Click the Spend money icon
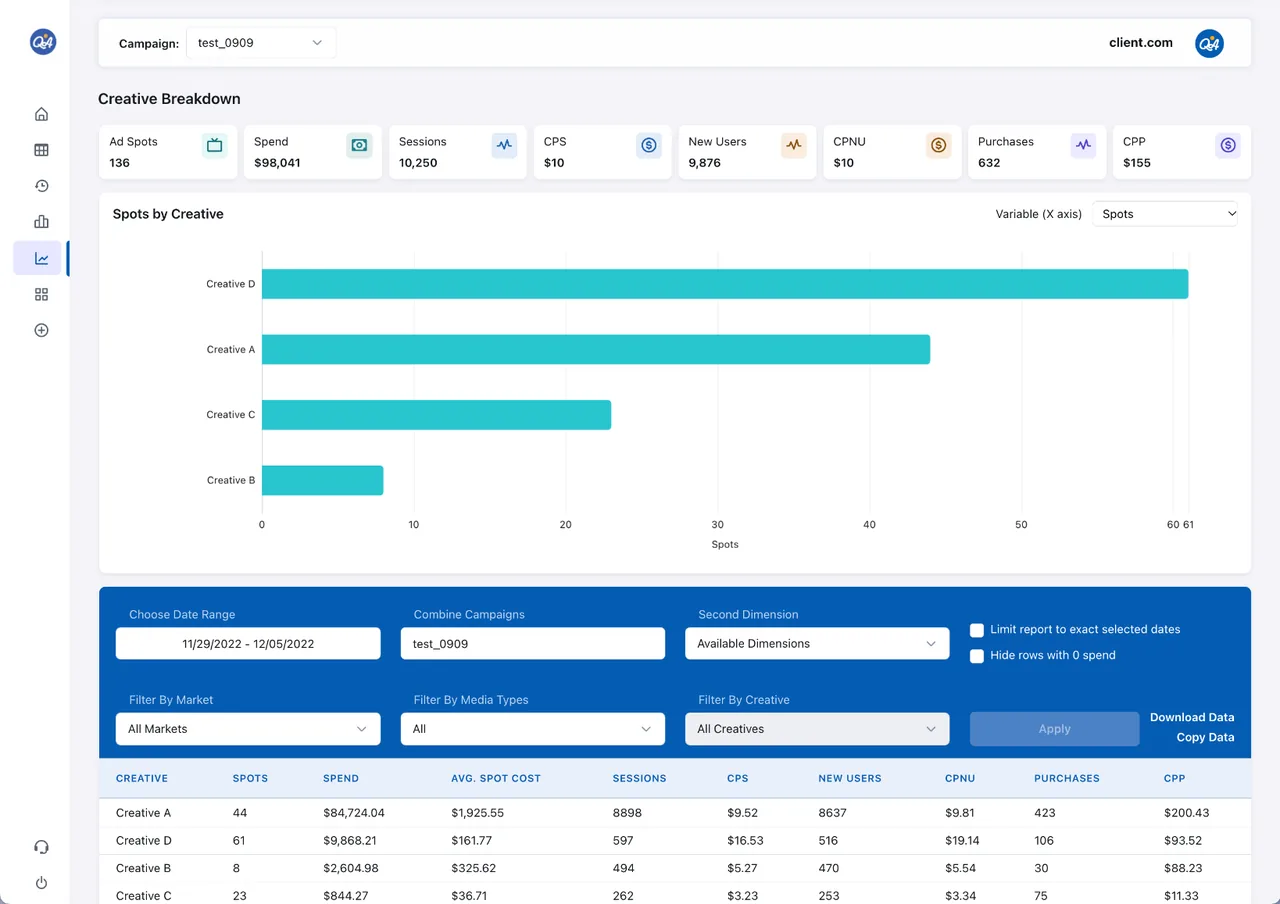Image resolution: width=1280 pixels, height=904 pixels. pos(359,145)
